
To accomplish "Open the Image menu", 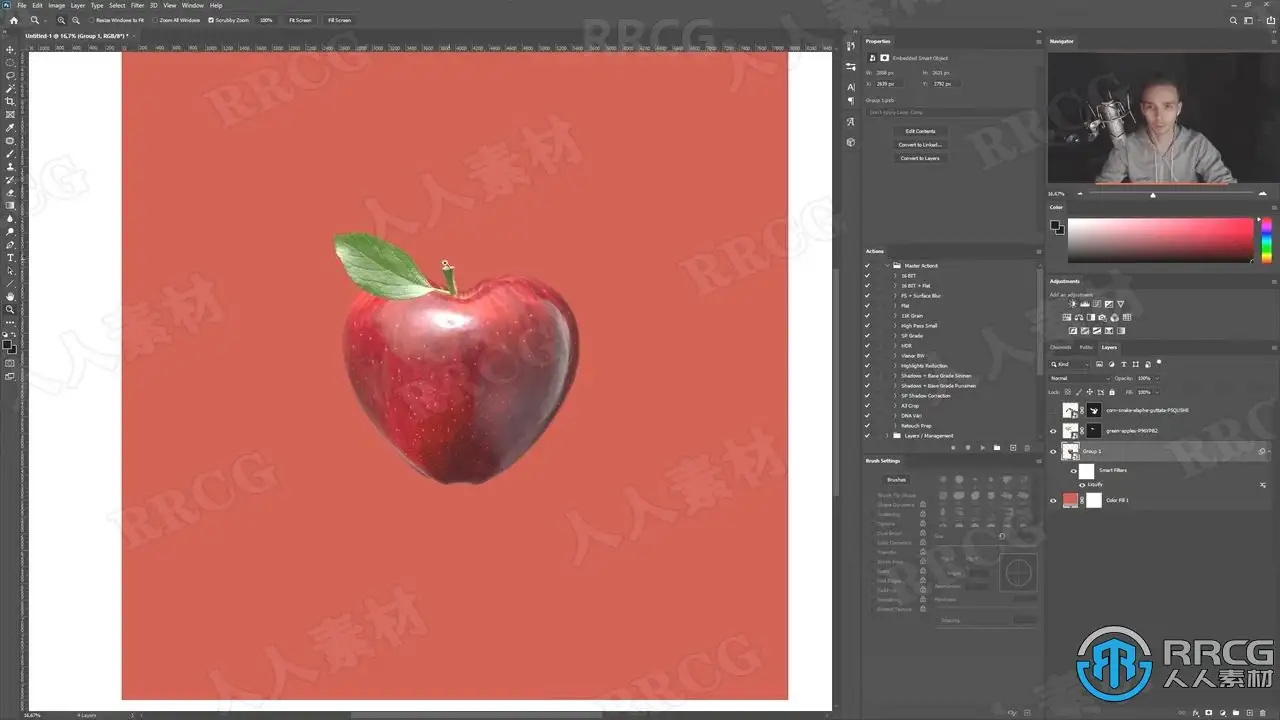I will [x=59, y=5].
